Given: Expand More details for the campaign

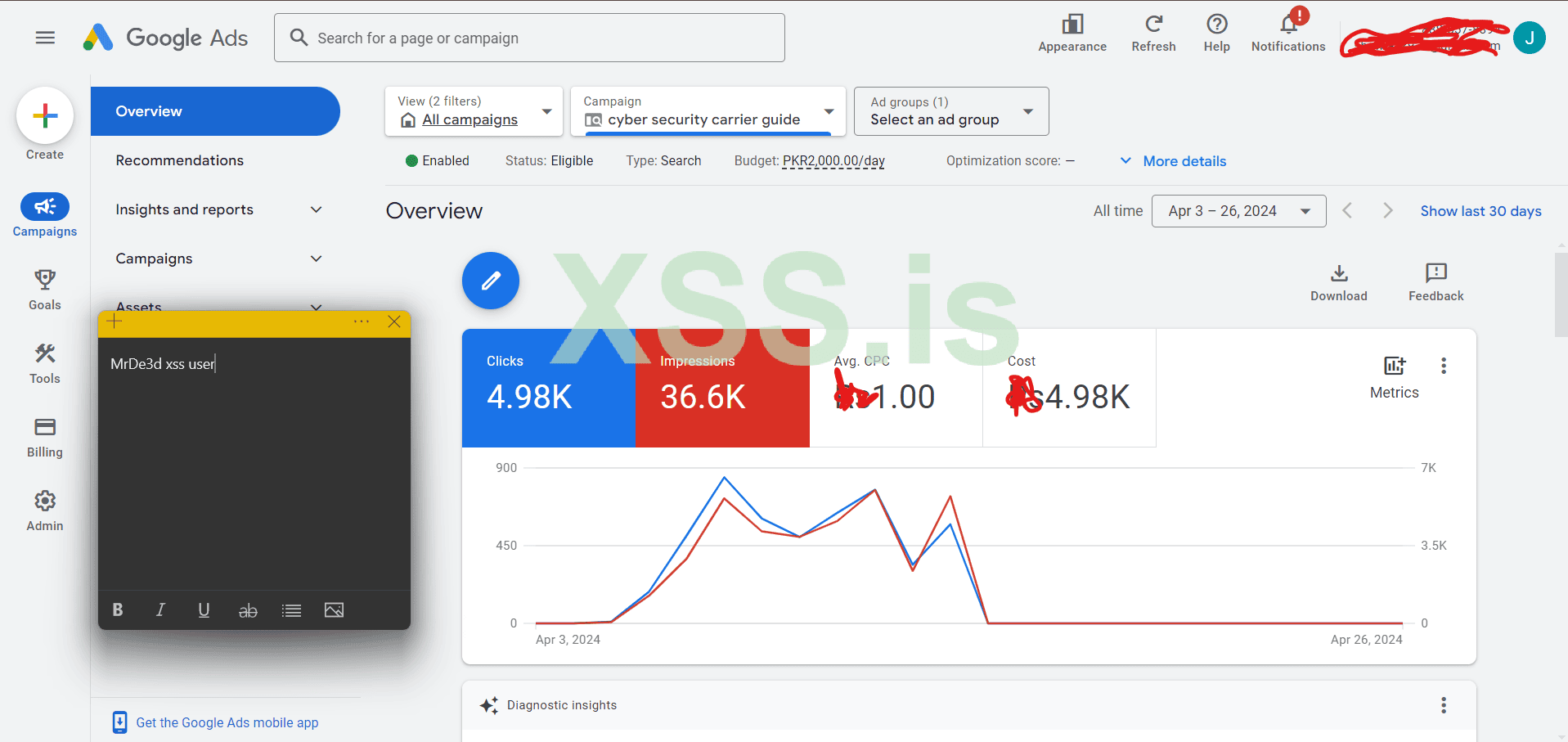Looking at the screenshot, I should coord(1173,161).
